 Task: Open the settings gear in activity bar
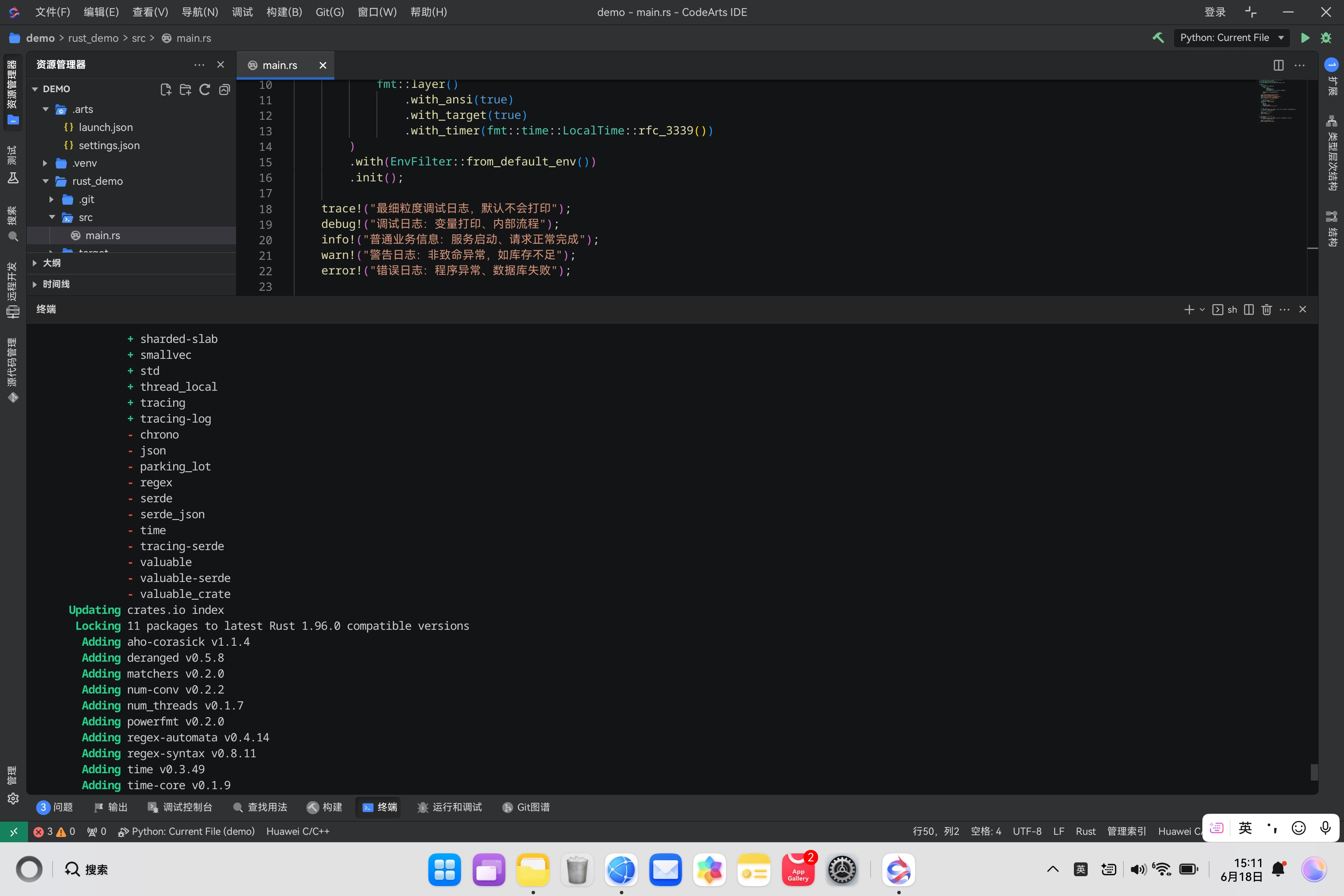[x=12, y=798]
